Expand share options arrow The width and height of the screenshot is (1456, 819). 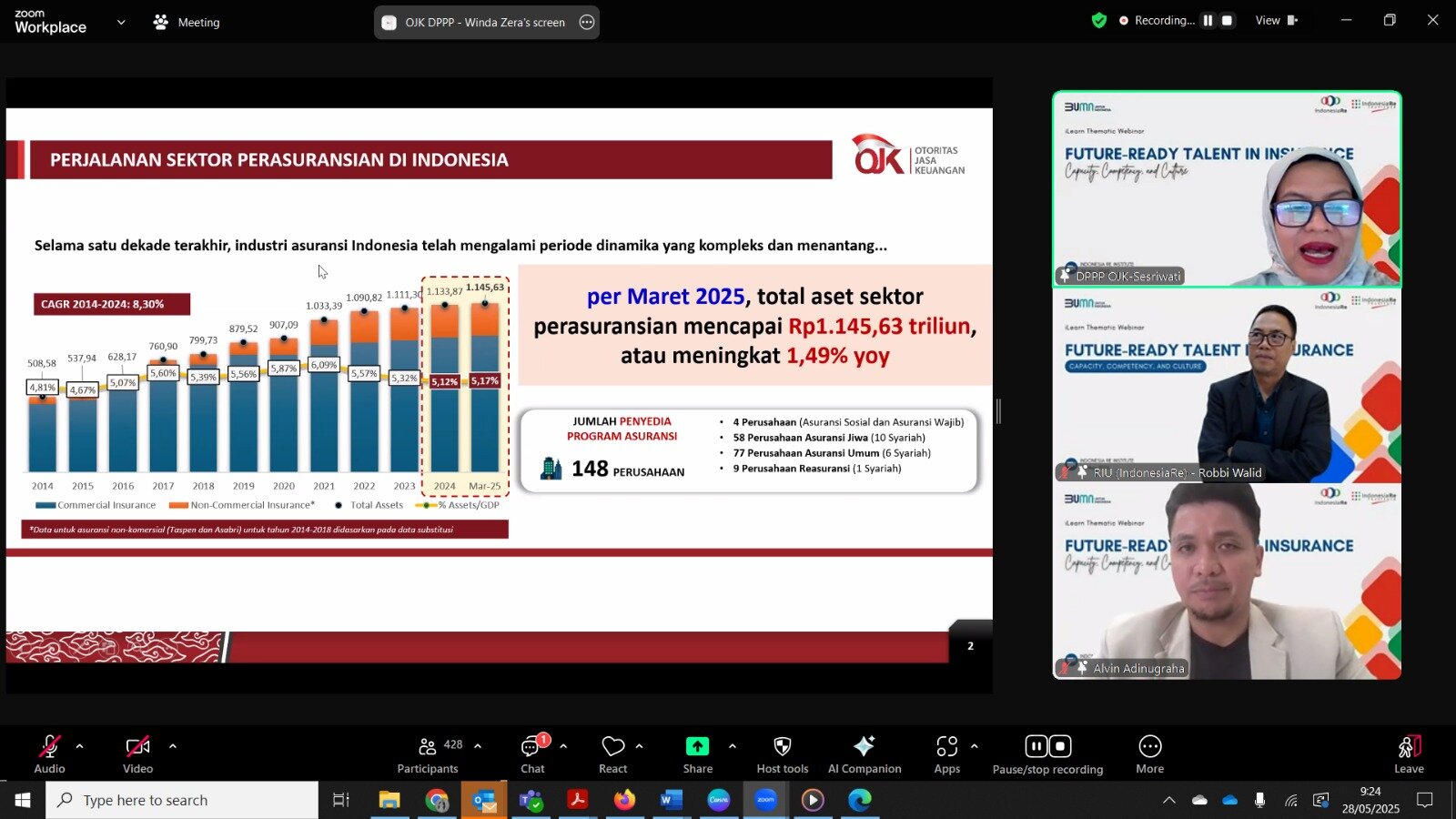(x=733, y=746)
